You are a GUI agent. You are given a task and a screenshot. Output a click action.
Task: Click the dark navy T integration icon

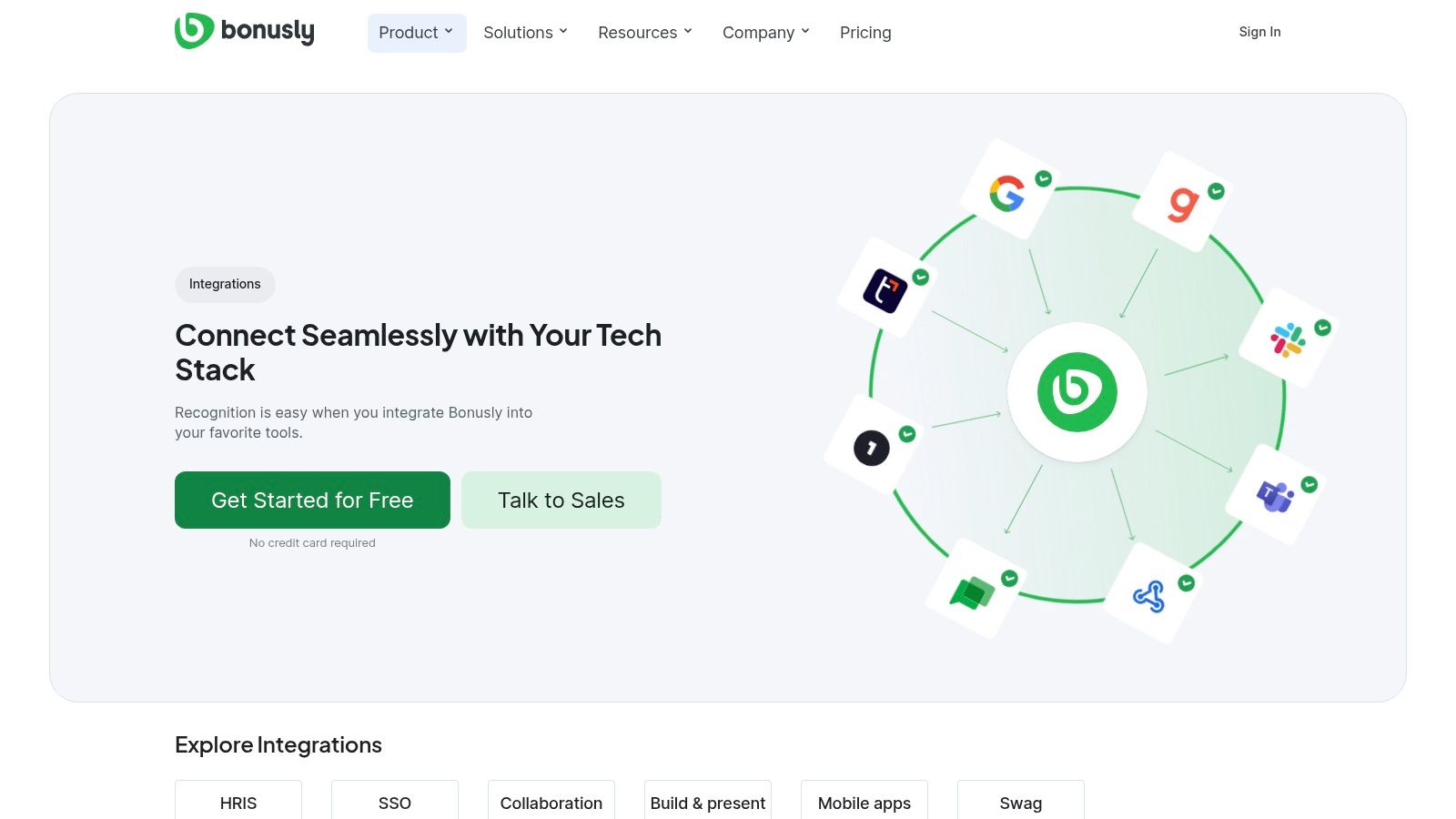tap(885, 290)
